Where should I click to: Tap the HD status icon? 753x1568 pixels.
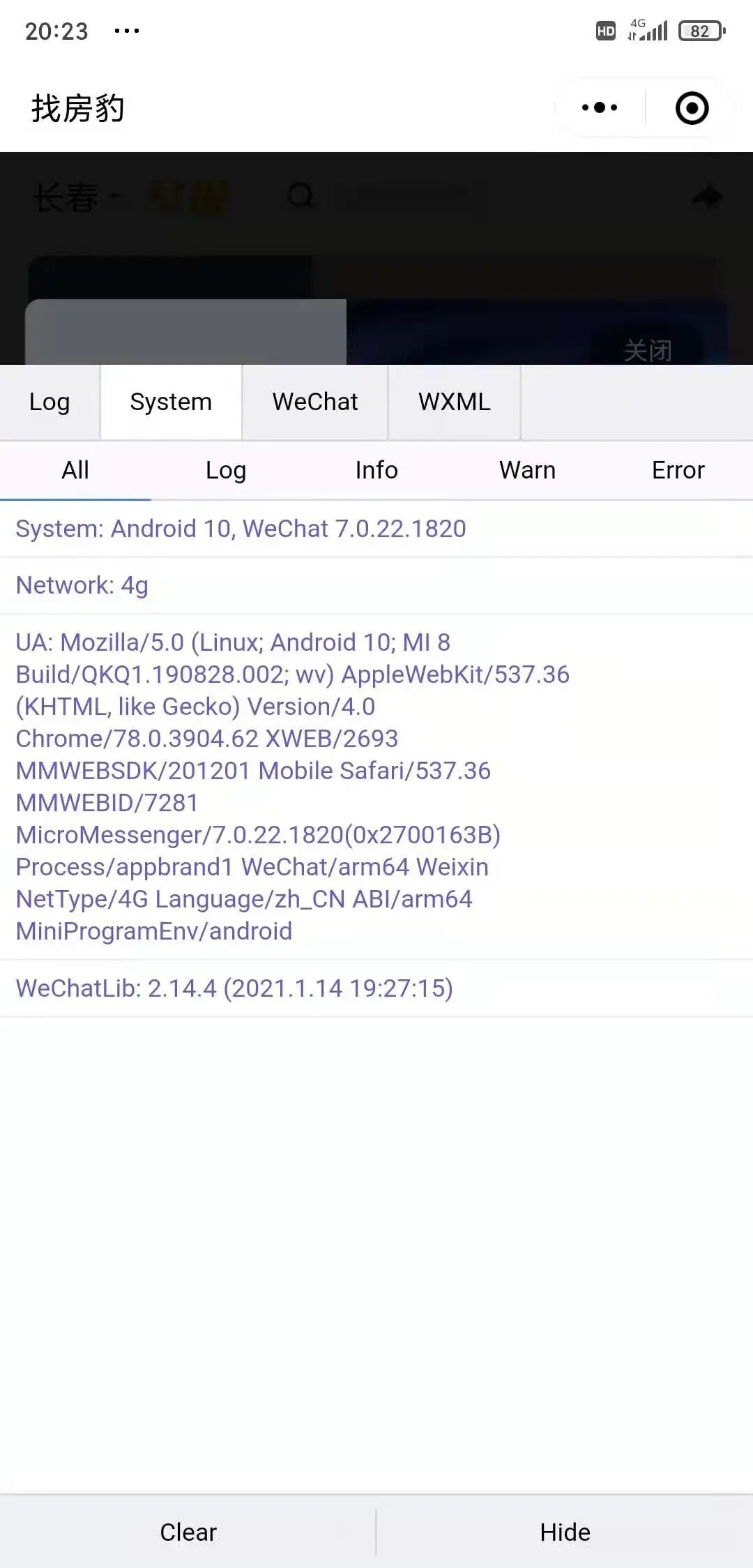click(x=606, y=31)
